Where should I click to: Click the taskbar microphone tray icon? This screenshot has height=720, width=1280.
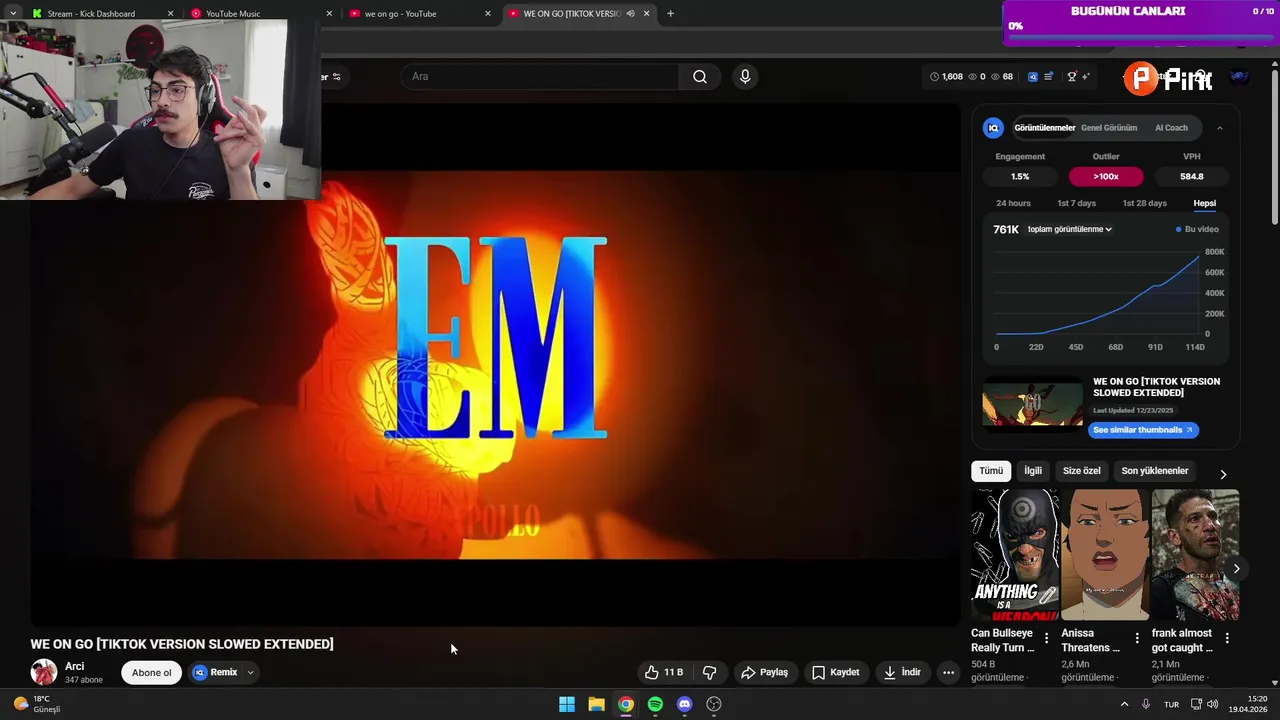(1146, 704)
